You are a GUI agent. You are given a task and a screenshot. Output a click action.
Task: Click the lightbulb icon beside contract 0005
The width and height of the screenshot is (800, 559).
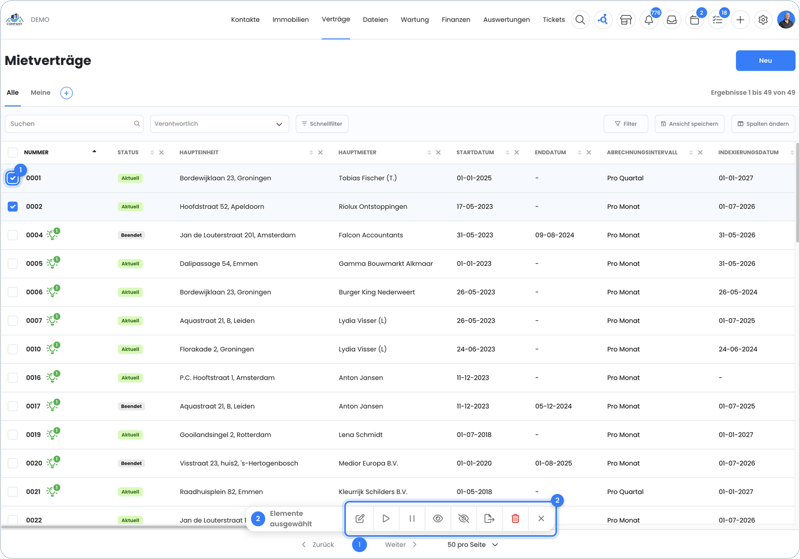pos(53,263)
